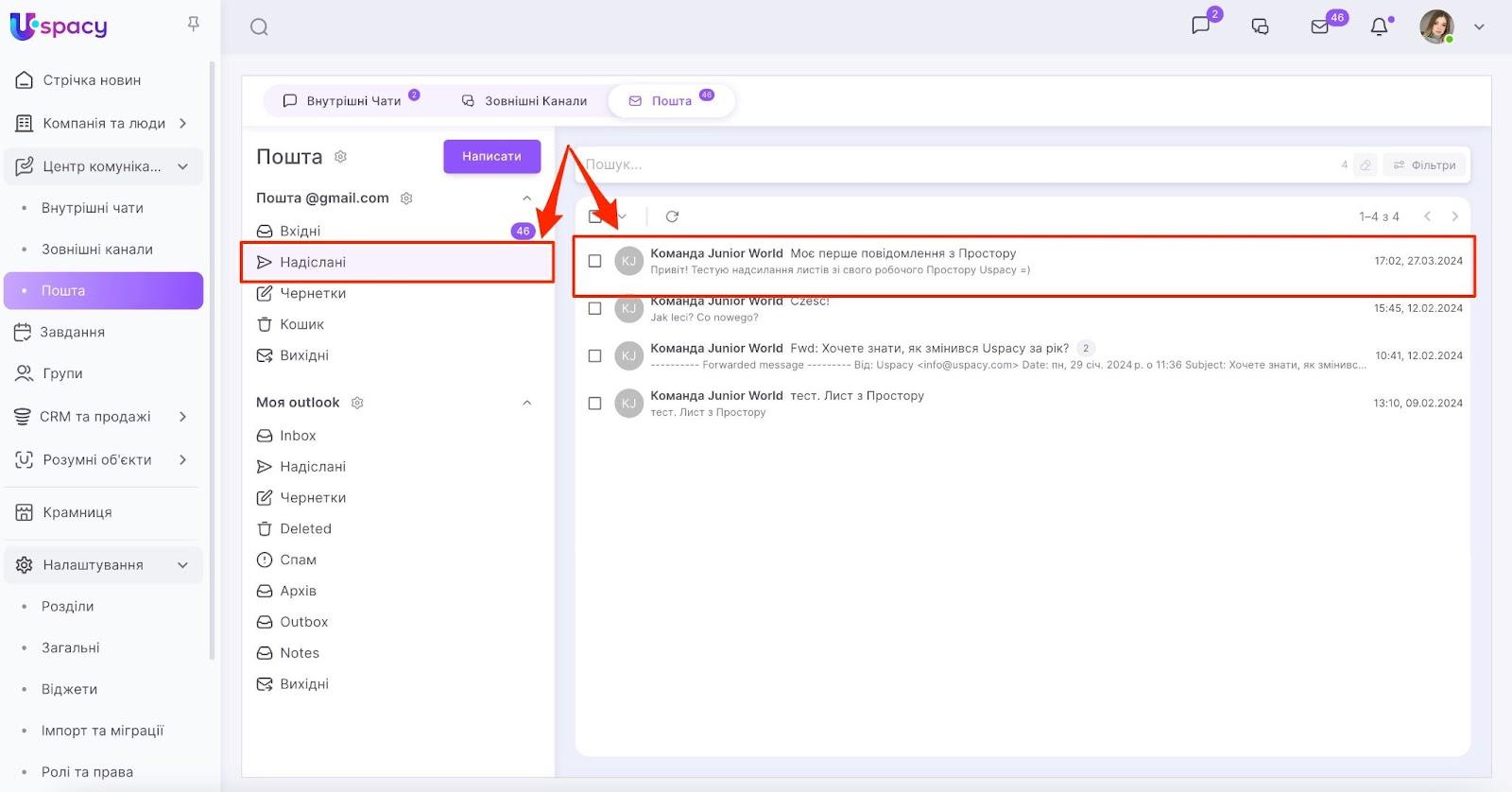The width and height of the screenshot is (1512, 792).
Task: Open gear settings for Моя outlook account
Action: pos(357,403)
